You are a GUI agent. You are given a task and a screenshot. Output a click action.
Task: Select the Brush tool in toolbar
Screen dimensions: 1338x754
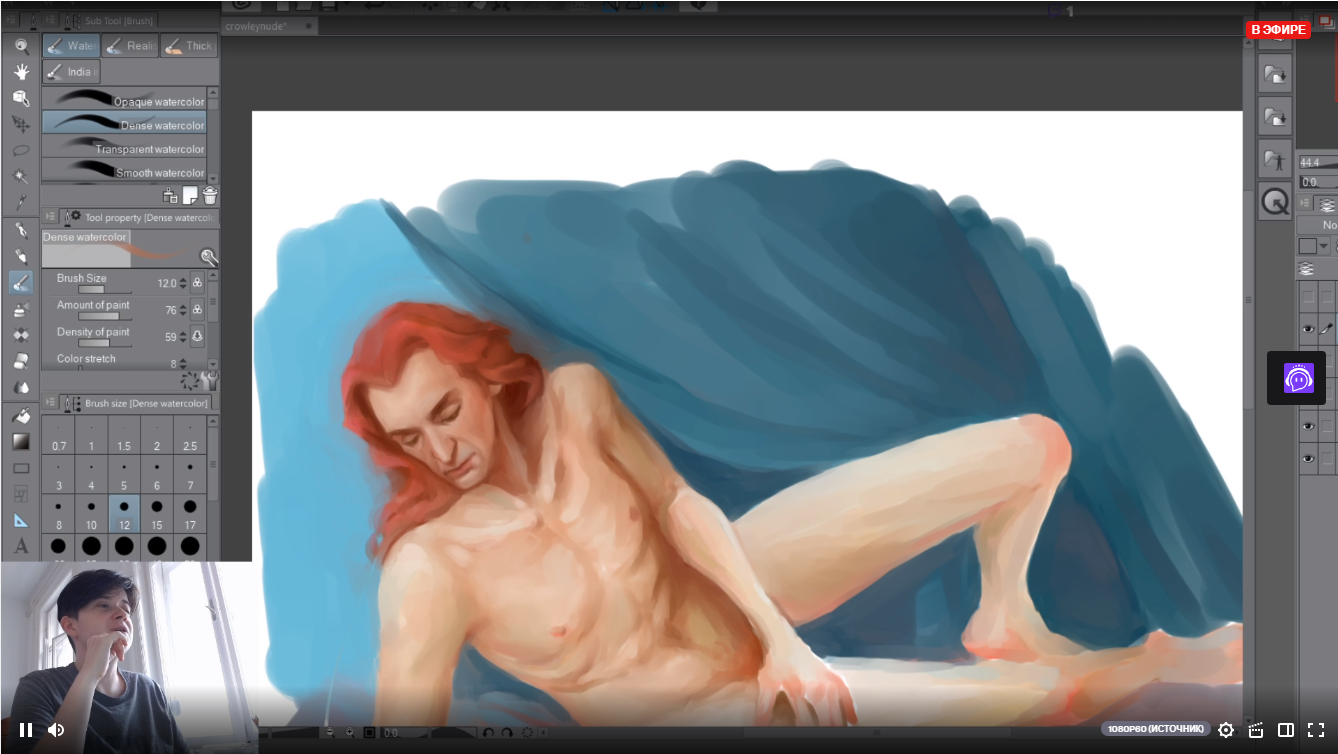(21, 283)
